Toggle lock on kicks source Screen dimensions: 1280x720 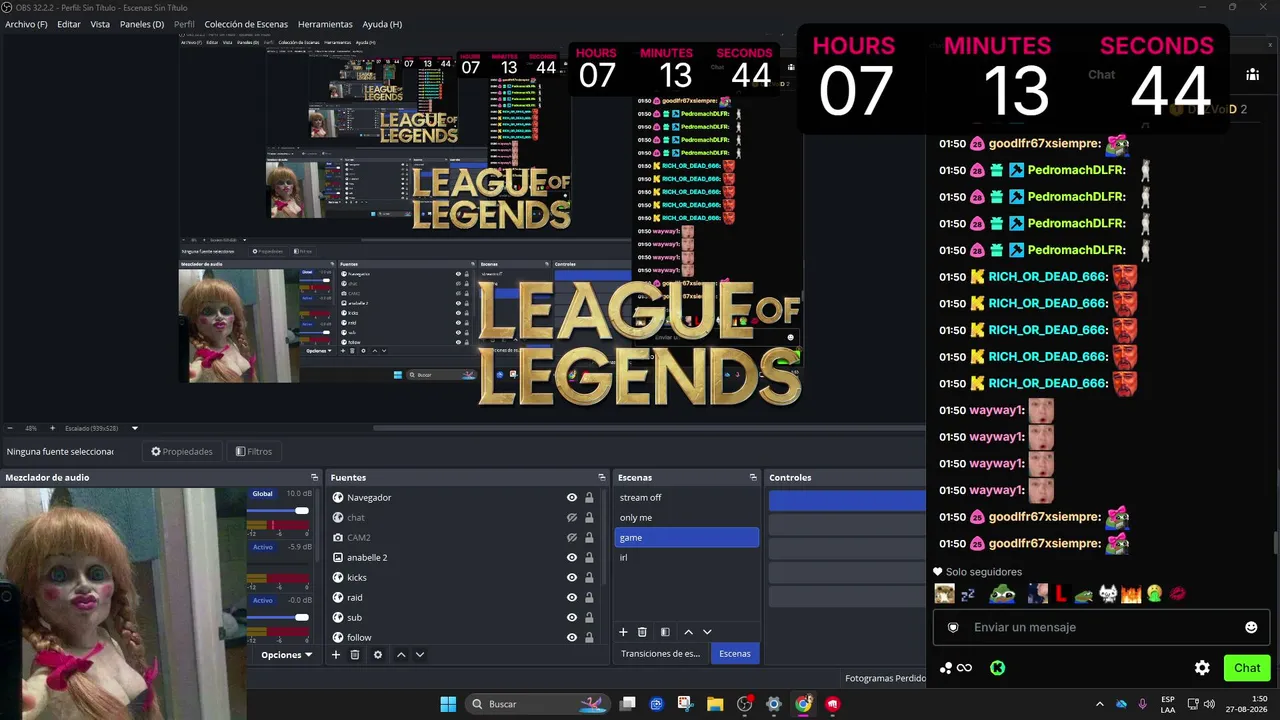(589, 578)
